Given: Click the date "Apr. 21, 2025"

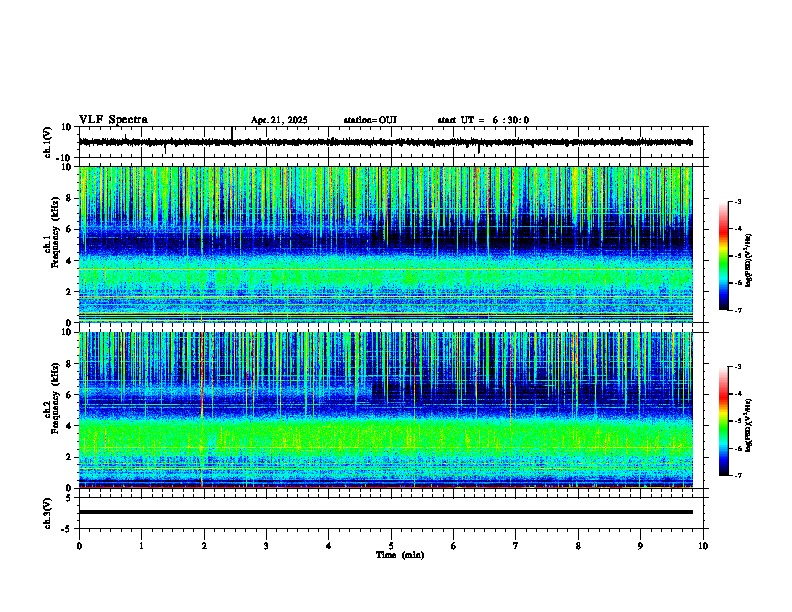Looking at the screenshot, I should pos(279,120).
